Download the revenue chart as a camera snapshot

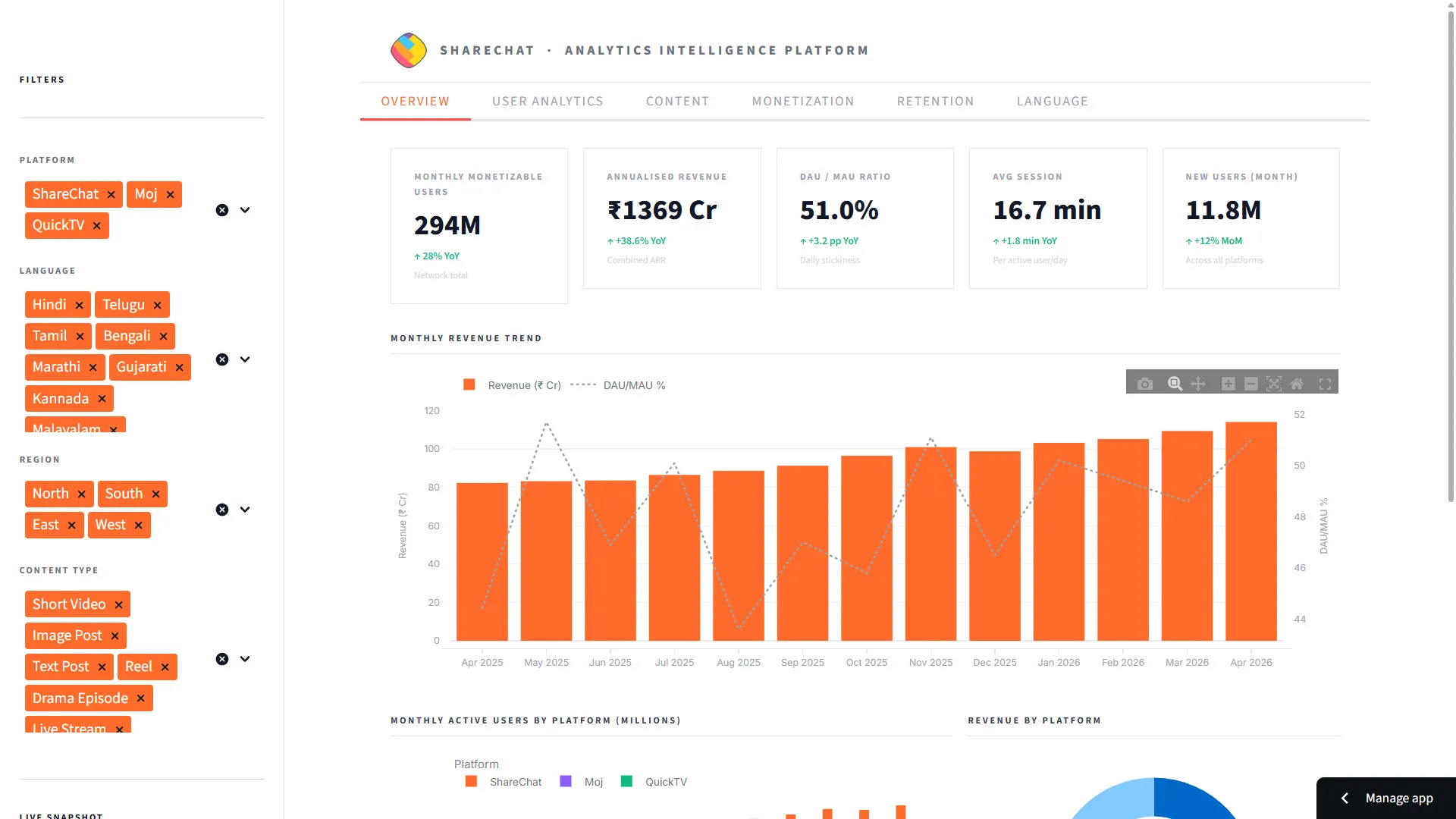[x=1145, y=384]
